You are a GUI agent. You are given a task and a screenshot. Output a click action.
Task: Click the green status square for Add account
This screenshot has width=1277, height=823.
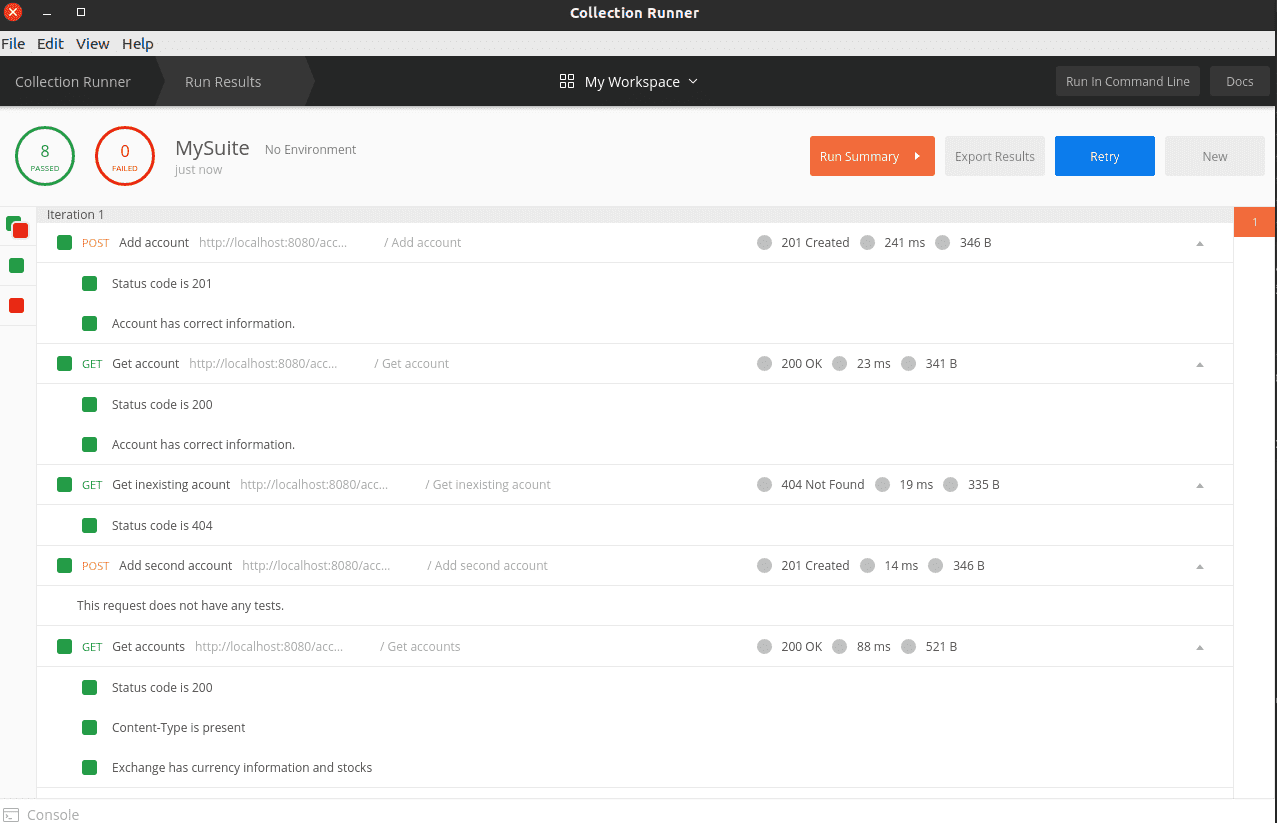coord(64,243)
